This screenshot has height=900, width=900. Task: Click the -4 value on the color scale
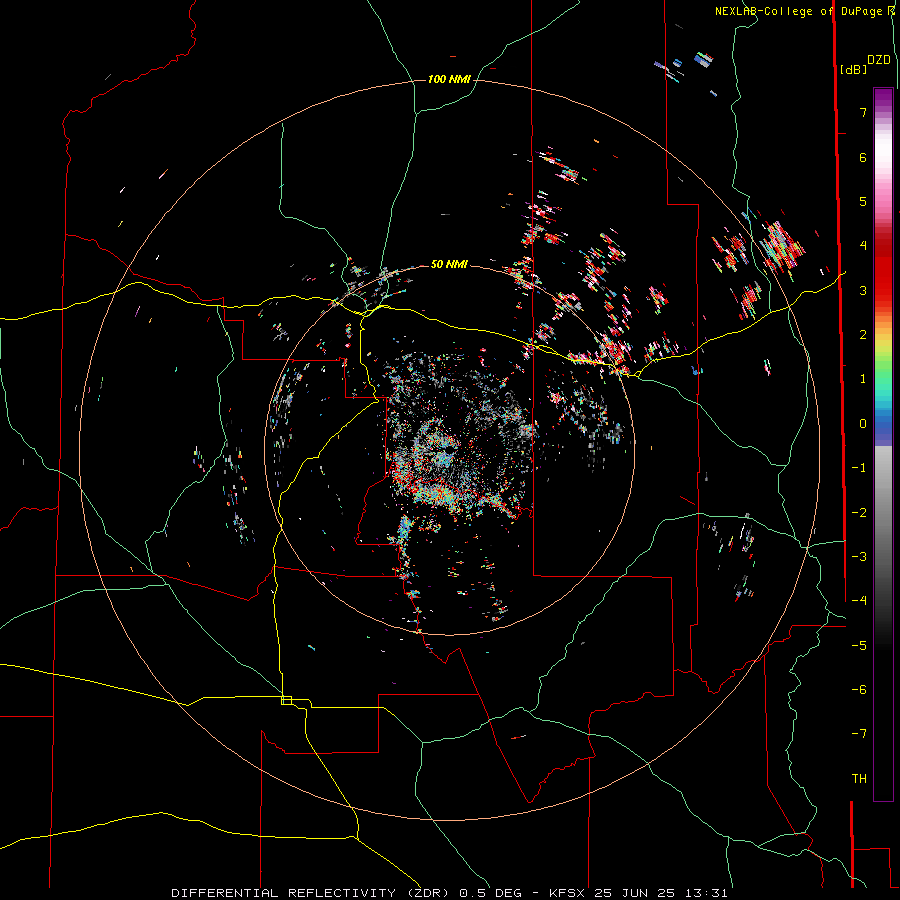[x=859, y=601]
